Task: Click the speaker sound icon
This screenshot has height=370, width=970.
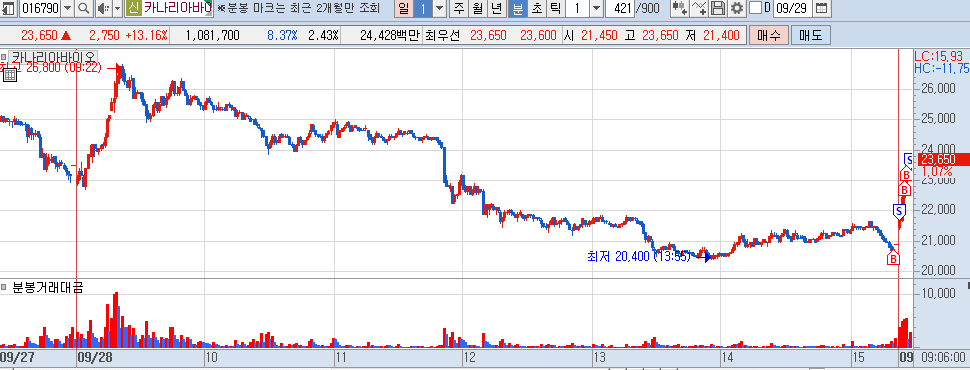Action: 103,9
